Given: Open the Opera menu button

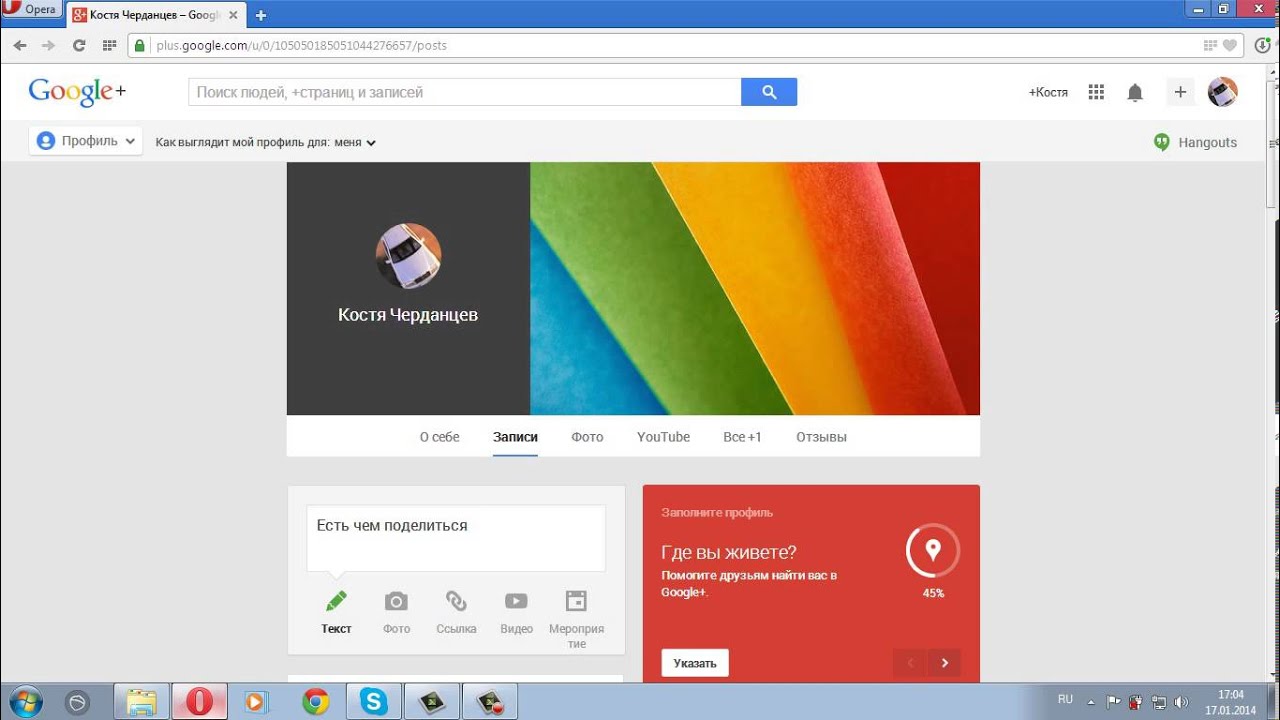Looking at the screenshot, I should tap(30, 9).
